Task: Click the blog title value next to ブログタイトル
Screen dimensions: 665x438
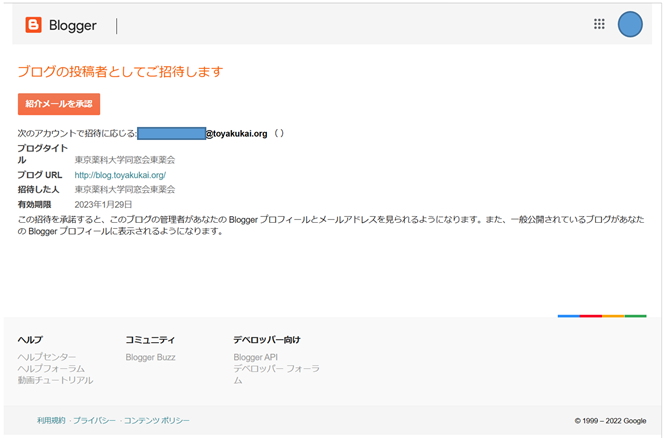Action: (125, 160)
